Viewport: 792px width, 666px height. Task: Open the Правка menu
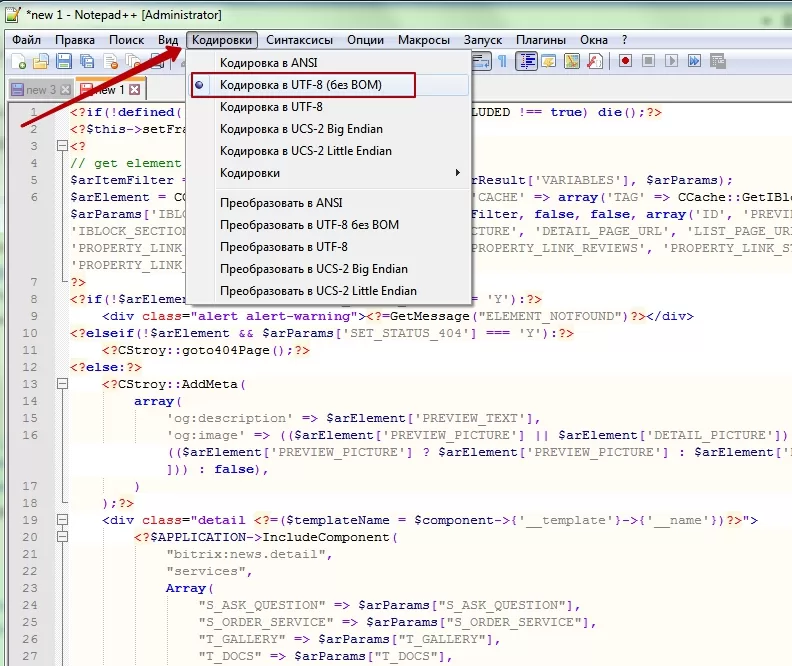(75, 40)
